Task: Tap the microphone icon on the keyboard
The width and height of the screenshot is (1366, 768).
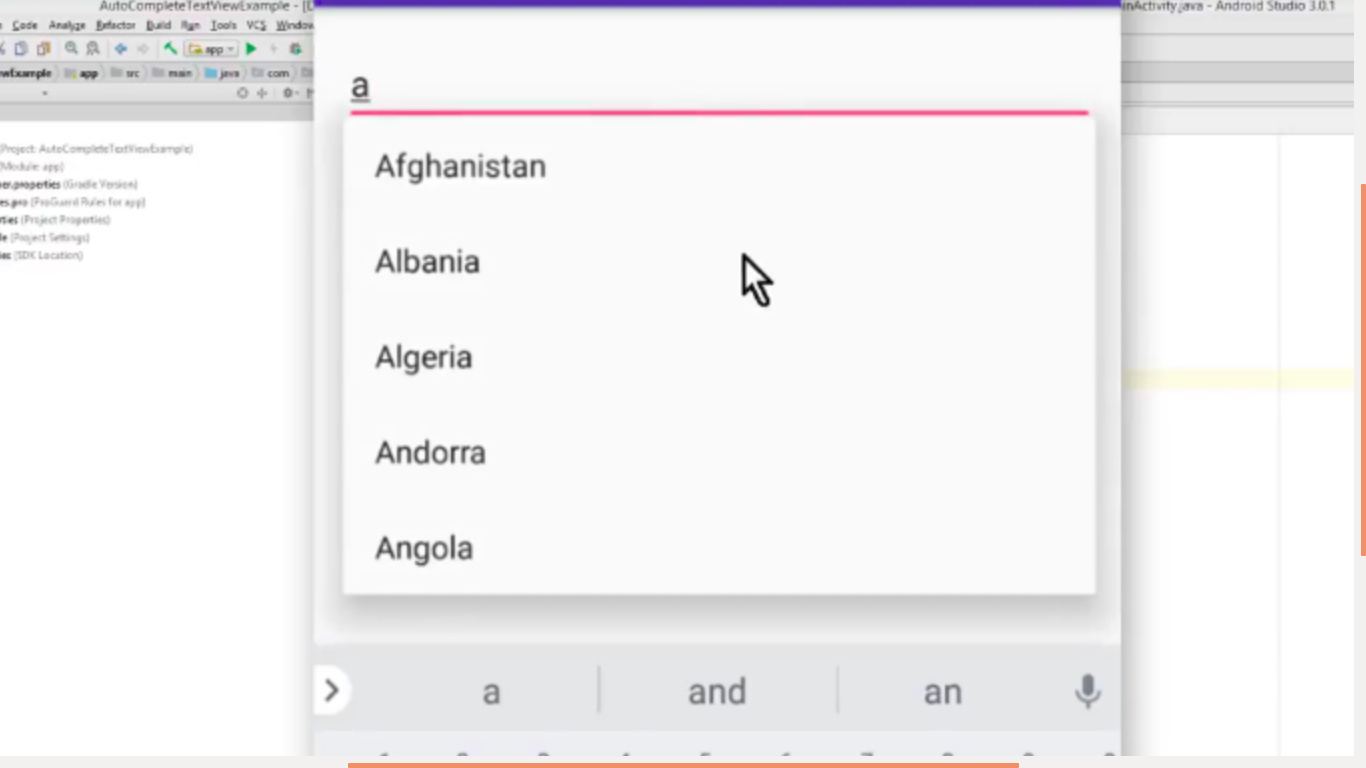Action: click(x=1087, y=691)
